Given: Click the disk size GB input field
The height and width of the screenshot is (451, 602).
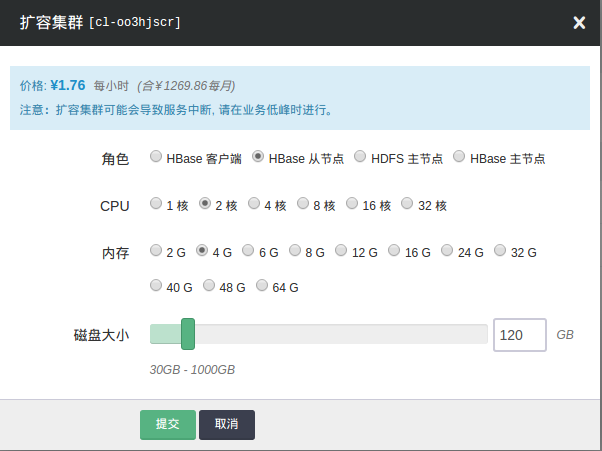Looking at the screenshot, I should pos(519,335).
